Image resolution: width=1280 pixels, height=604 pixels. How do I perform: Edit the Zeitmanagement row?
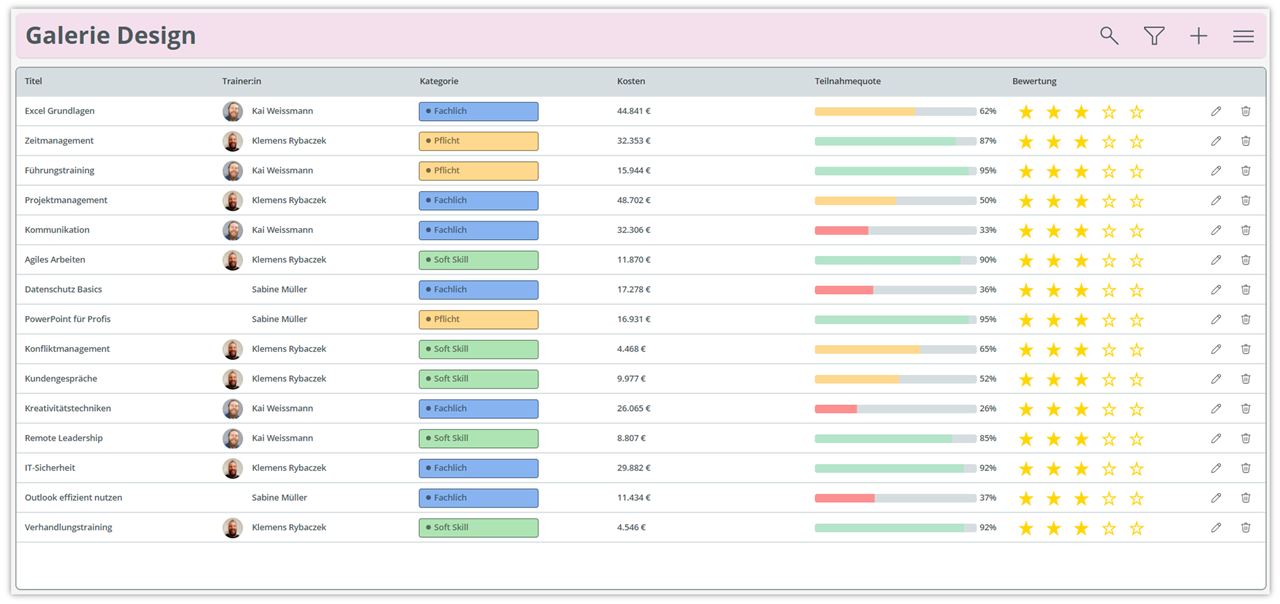[x=1216, y=141]
